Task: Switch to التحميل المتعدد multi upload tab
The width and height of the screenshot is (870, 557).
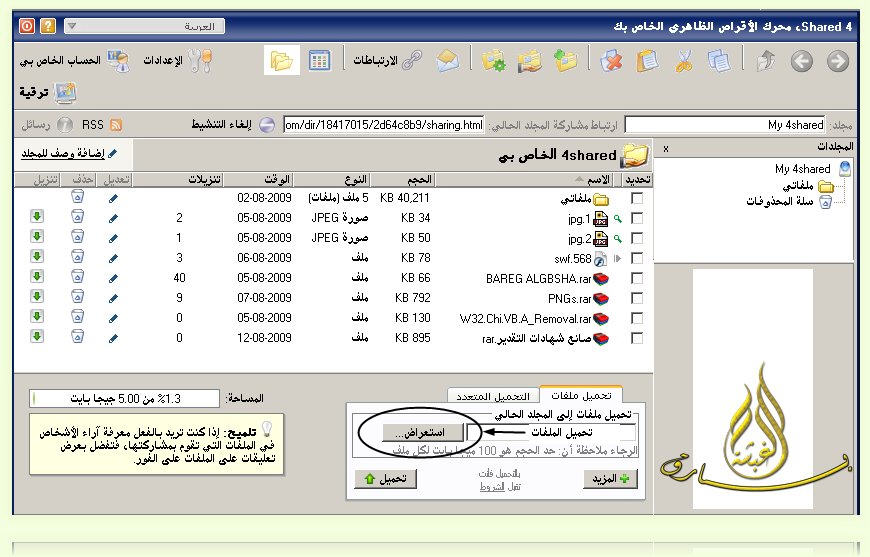Action: (x=493, y=396)
